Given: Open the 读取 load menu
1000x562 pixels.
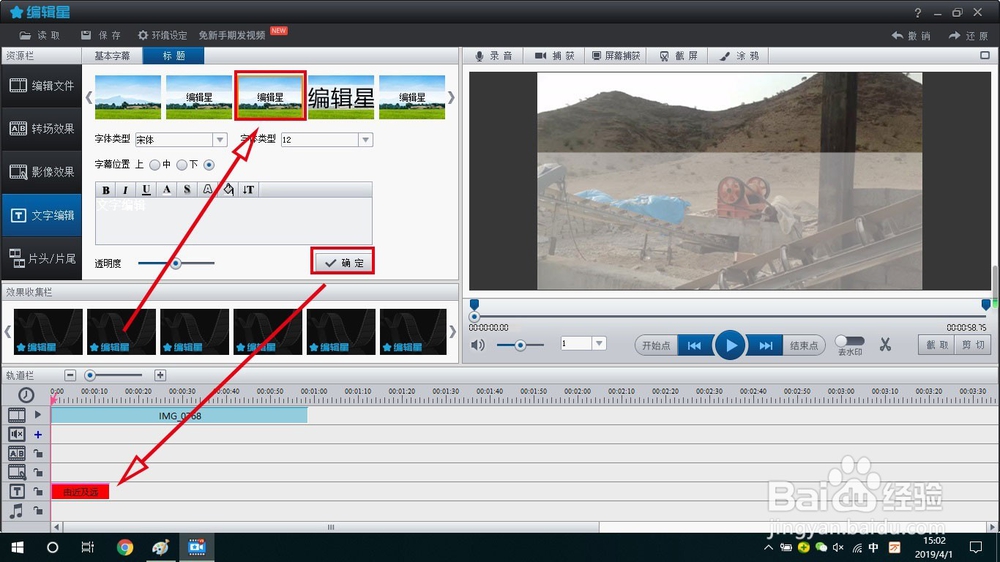Looking at the screenshot, I should [40, 35].
